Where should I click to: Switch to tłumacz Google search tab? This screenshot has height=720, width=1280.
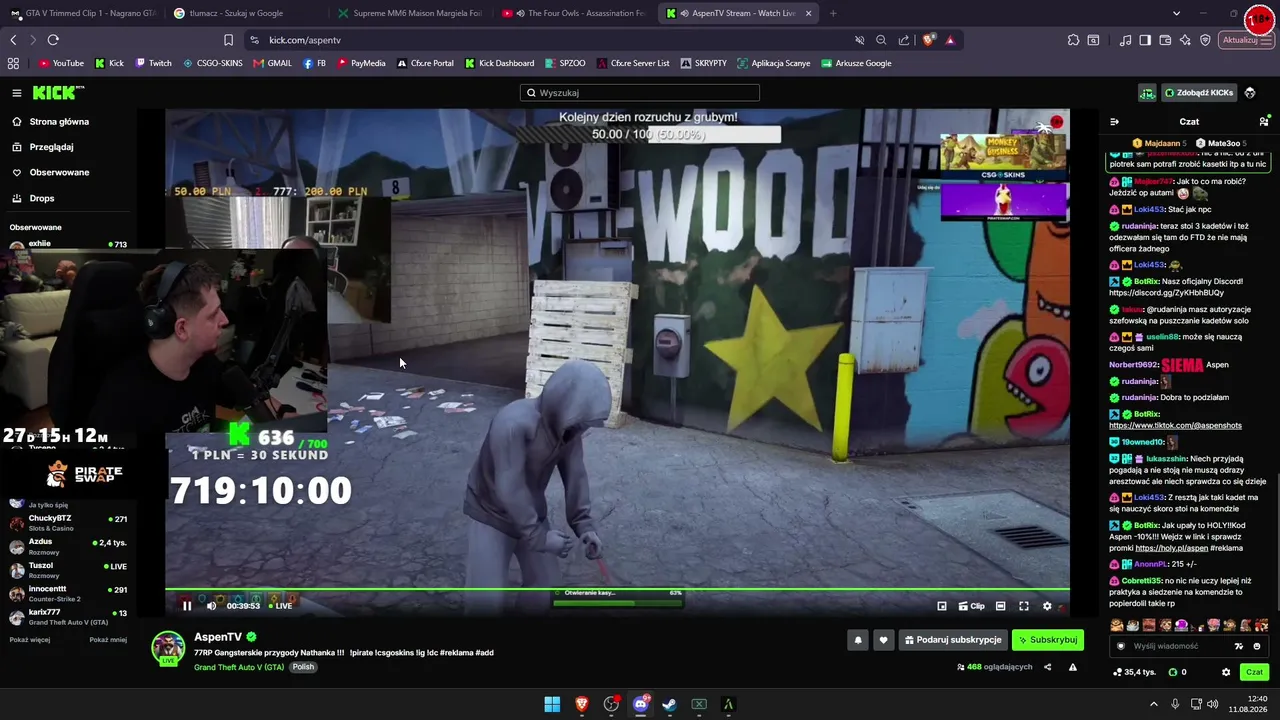tap(246, 13)
